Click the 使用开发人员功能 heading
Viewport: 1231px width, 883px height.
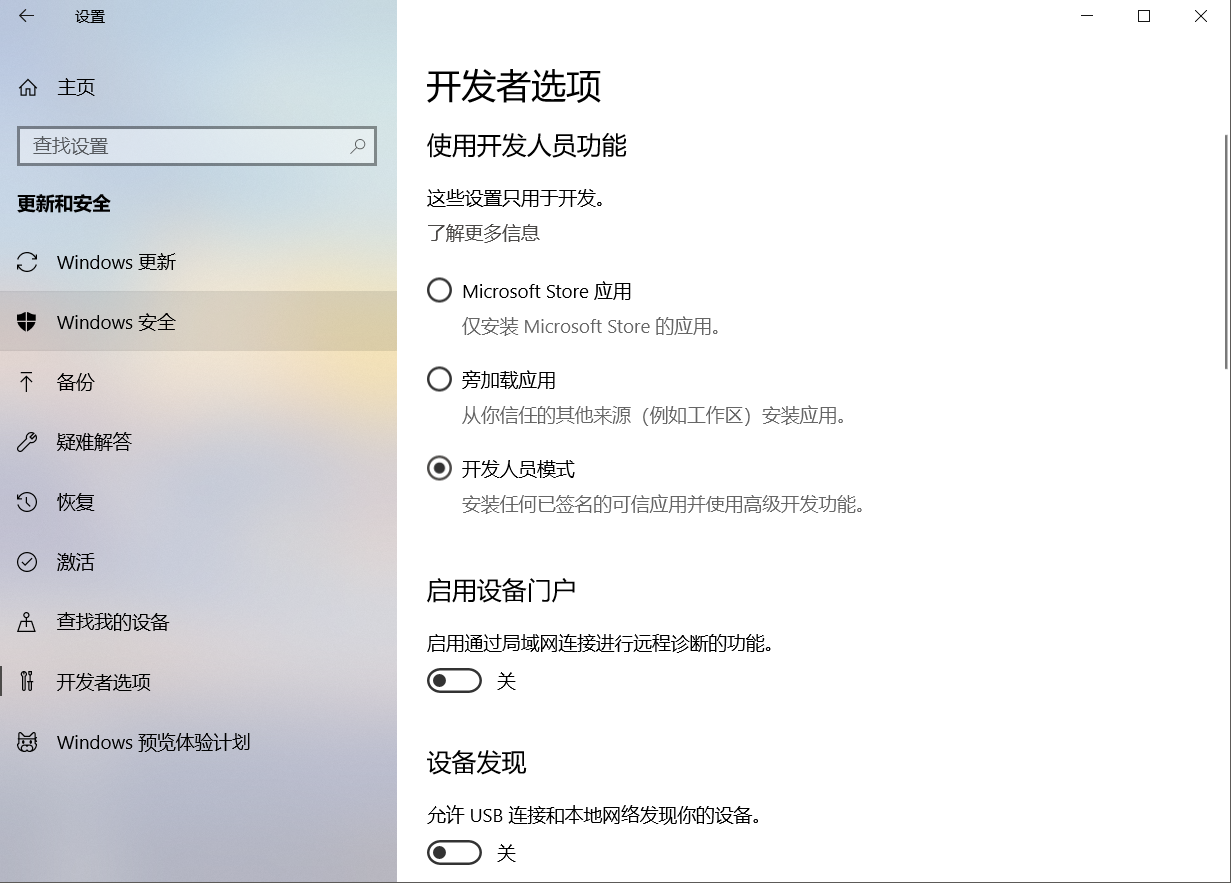(527, 146)
